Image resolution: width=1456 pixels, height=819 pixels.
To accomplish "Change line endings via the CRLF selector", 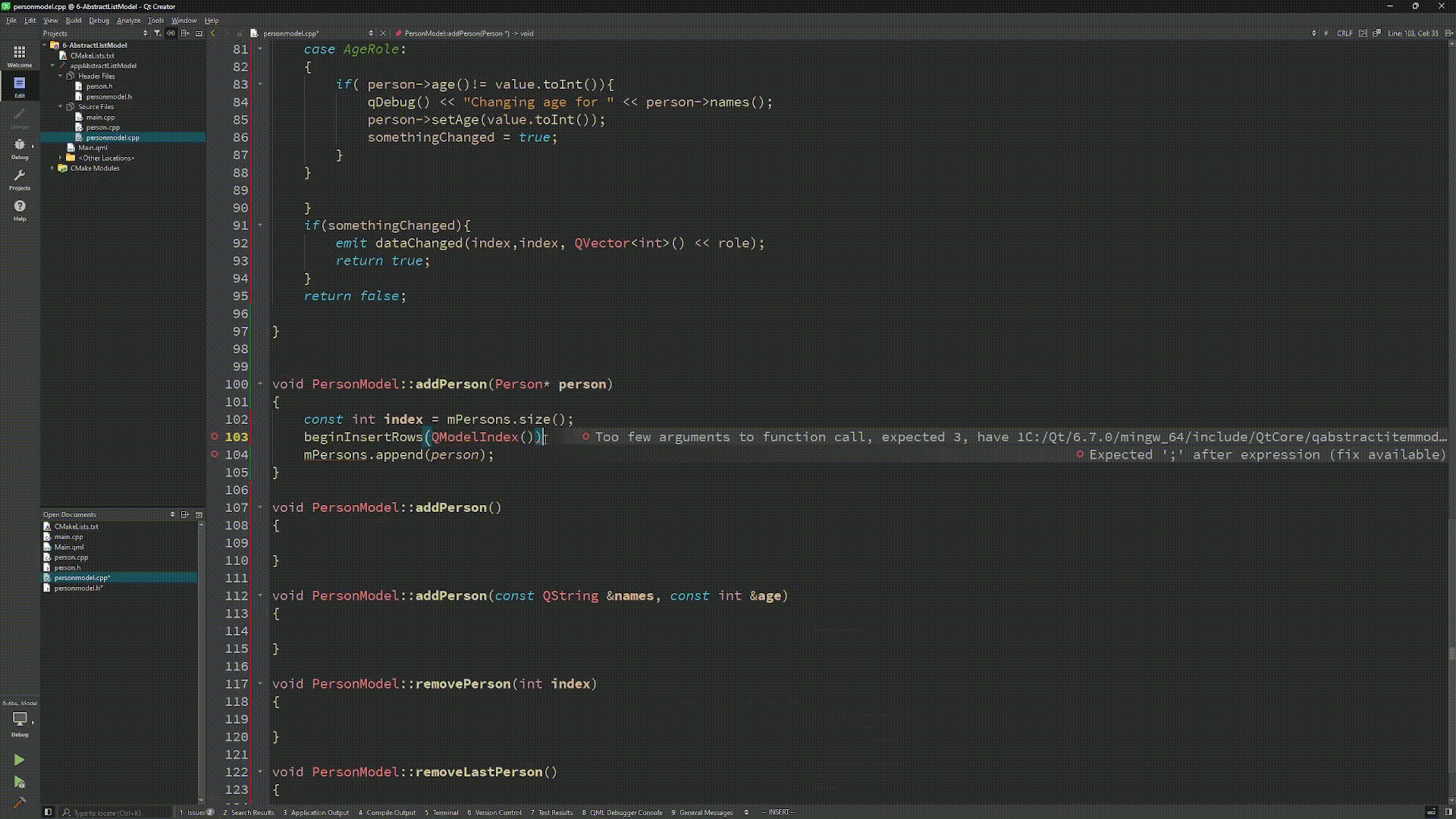I will [1345, 33].
